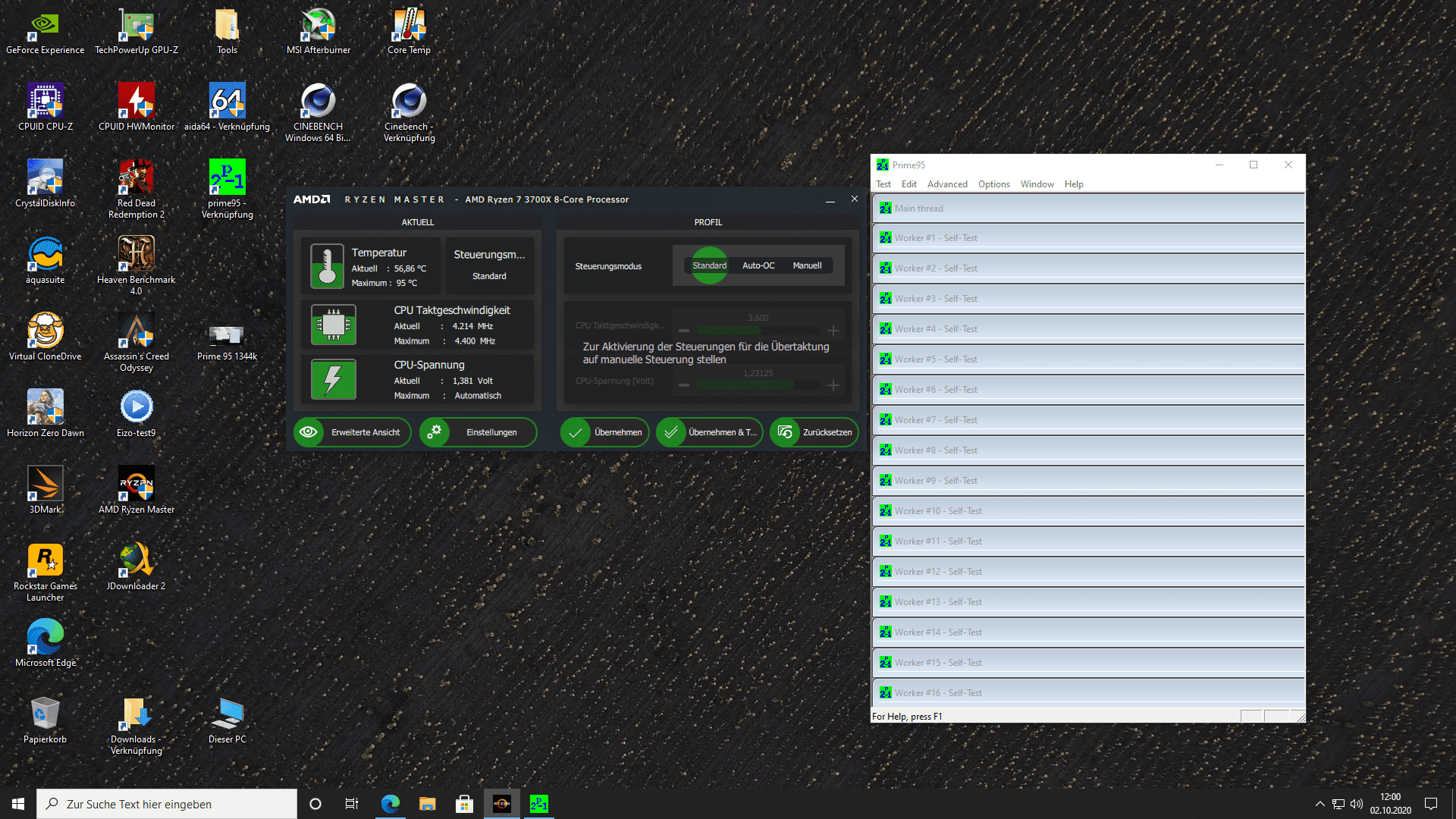Screen dimensions: 1456x819
Task: Select Virtual CloneDrive icon
Action: 45,337
